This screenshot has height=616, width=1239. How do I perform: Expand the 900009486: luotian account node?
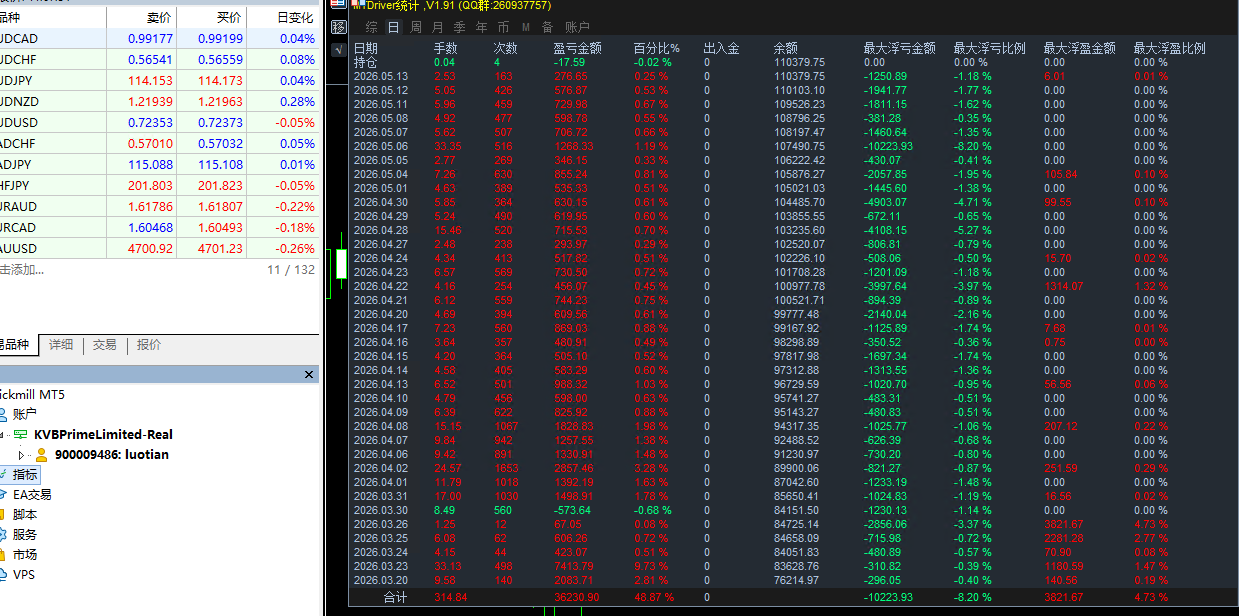pos(22,454)
